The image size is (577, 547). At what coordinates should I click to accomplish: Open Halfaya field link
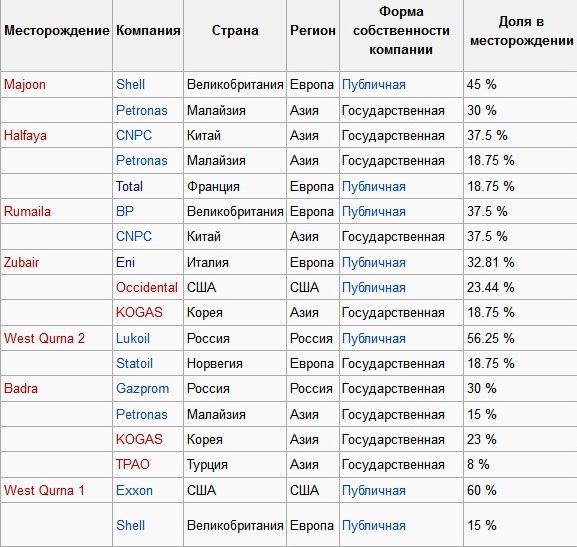tap(25, 135)
